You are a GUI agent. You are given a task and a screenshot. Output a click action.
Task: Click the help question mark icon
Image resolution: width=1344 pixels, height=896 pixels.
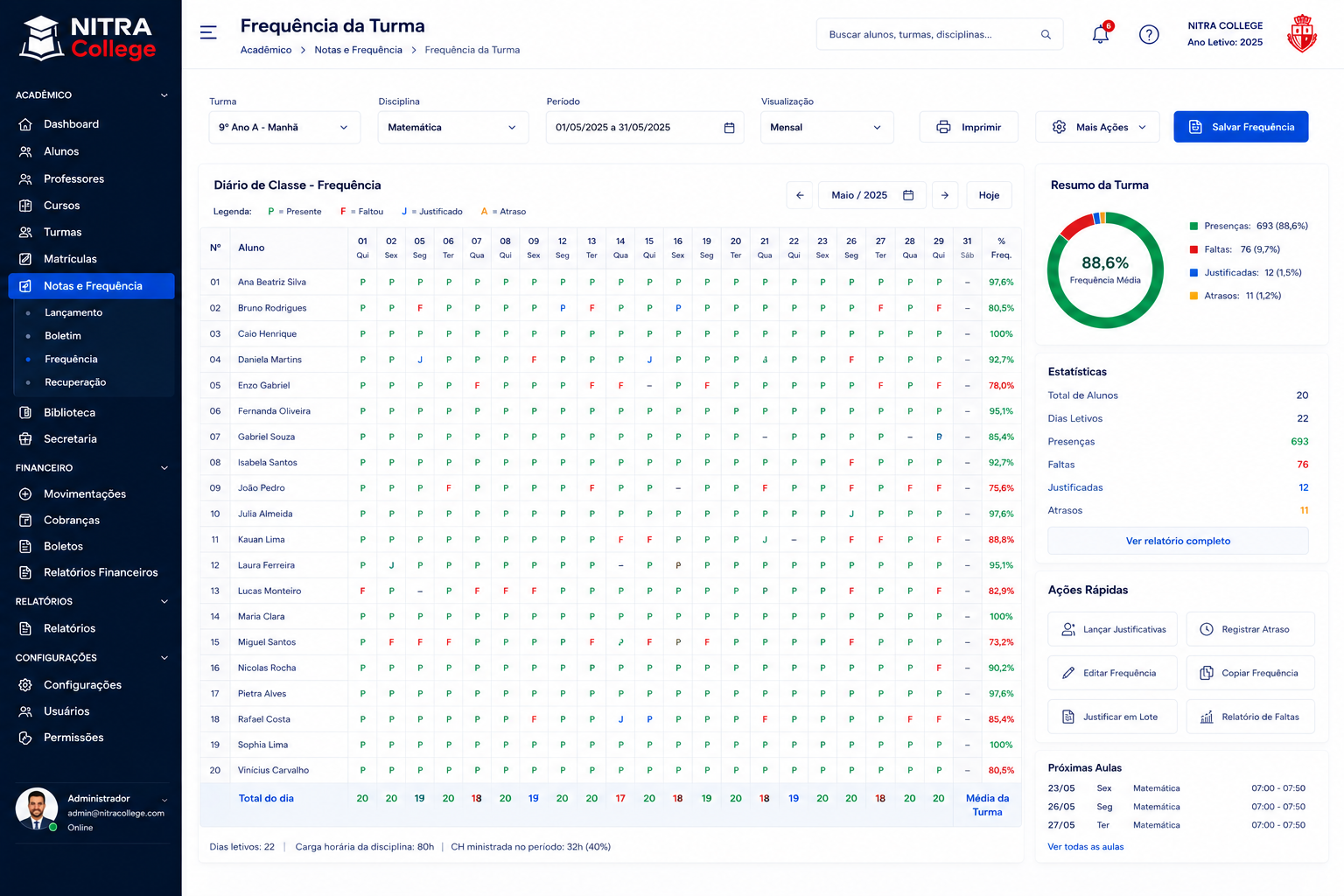click(1149, 35)
